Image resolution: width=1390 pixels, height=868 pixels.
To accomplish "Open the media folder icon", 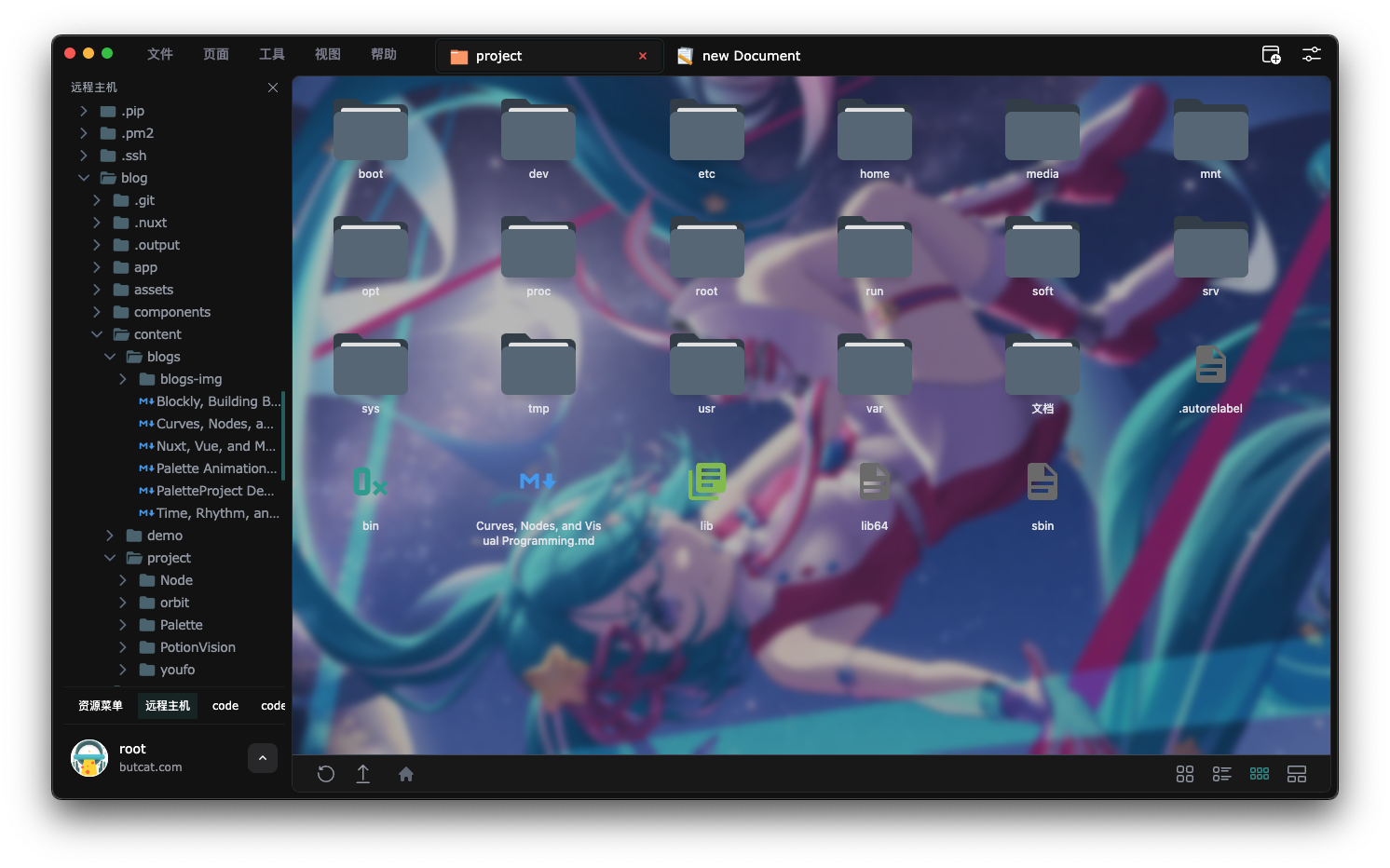I will (1042, 129).
